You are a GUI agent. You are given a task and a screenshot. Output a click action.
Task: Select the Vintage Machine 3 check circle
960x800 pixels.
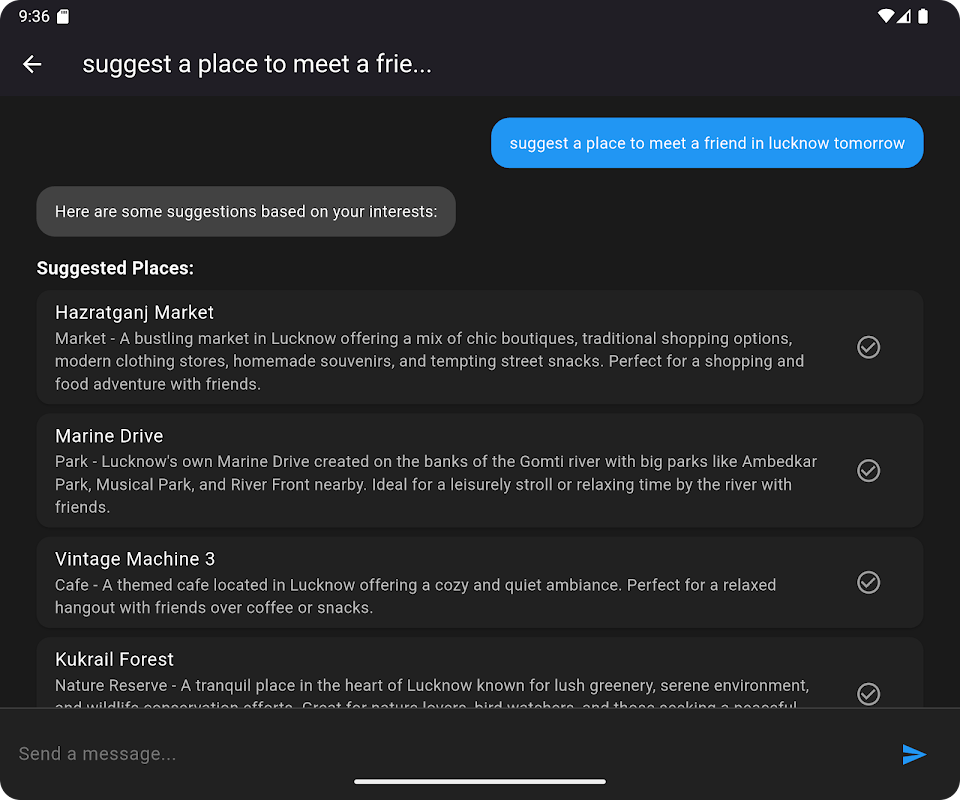click(868, 582)
